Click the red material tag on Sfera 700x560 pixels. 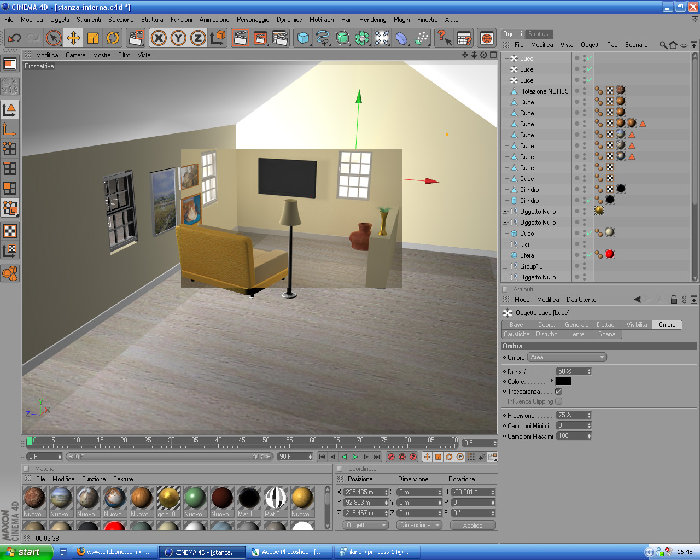click(609, 254)
